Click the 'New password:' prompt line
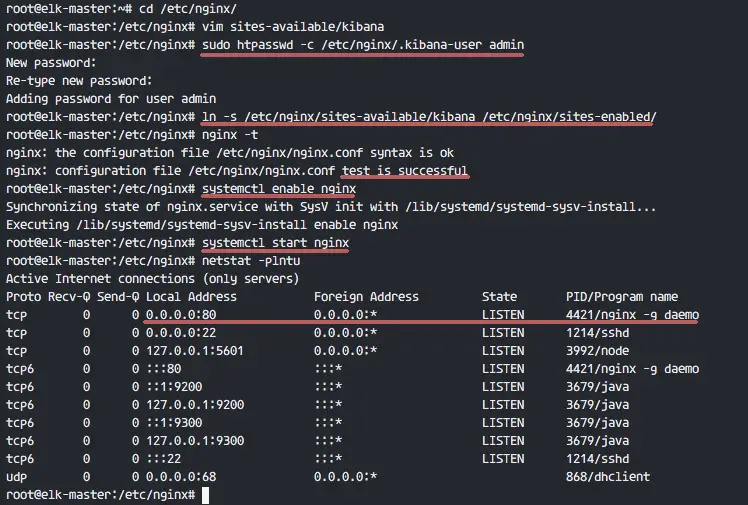 (x=51, y=63)
